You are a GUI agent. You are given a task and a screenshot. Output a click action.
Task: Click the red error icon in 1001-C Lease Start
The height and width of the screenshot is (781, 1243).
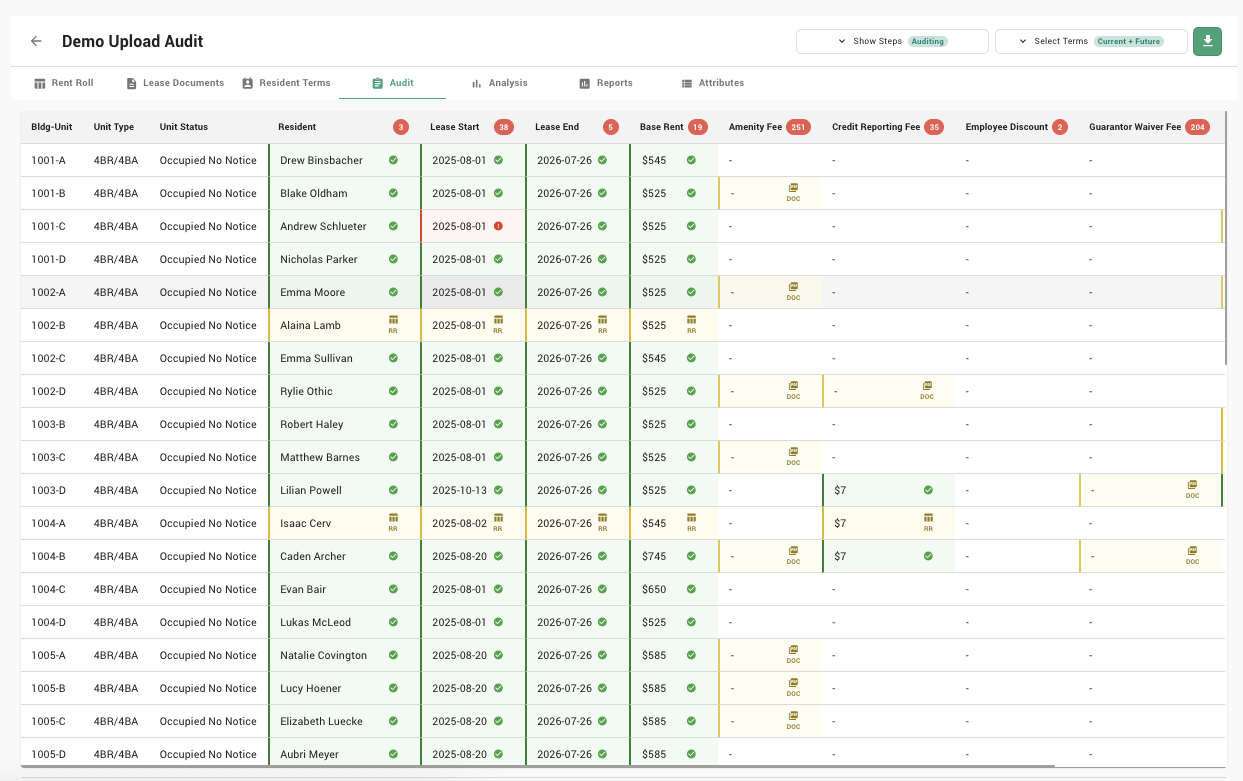[x=498, y=226]
